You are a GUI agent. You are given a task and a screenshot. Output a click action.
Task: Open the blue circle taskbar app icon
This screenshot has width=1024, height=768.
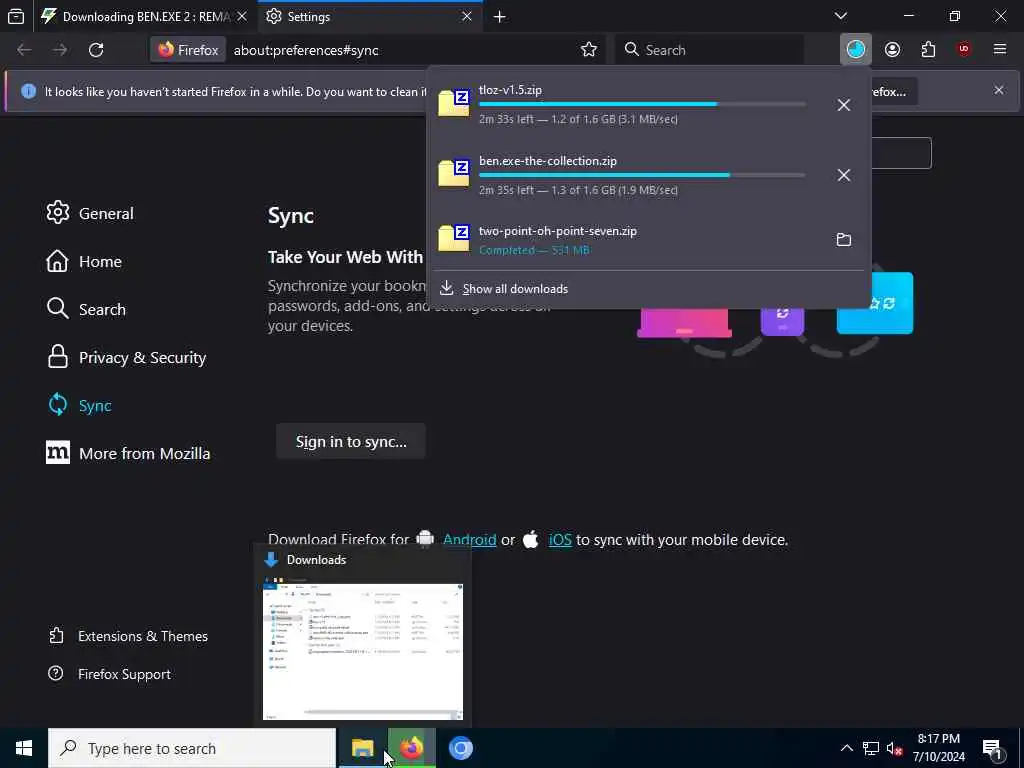pos(460,748)
